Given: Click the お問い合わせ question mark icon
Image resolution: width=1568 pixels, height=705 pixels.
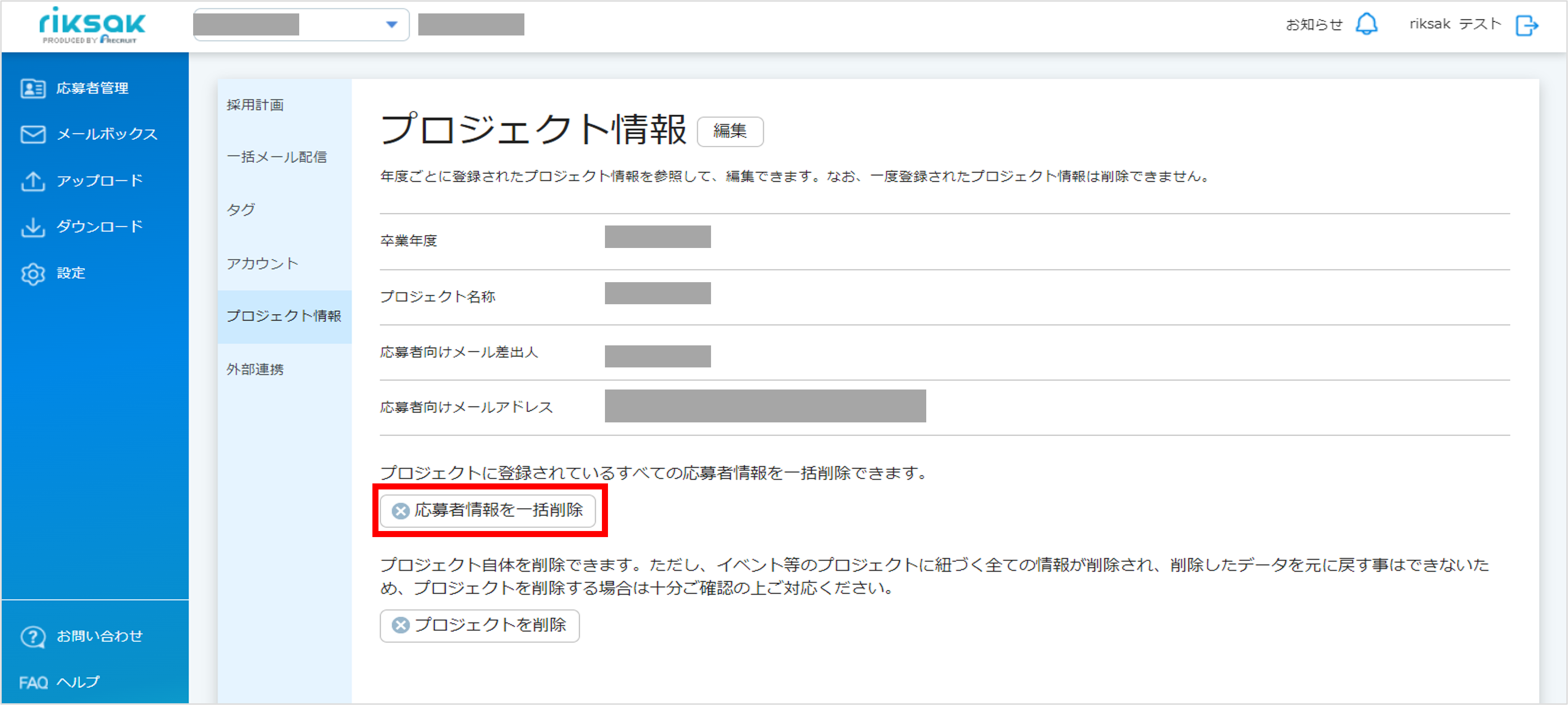Looking at the screenshot, I should (x=33, y=636).
